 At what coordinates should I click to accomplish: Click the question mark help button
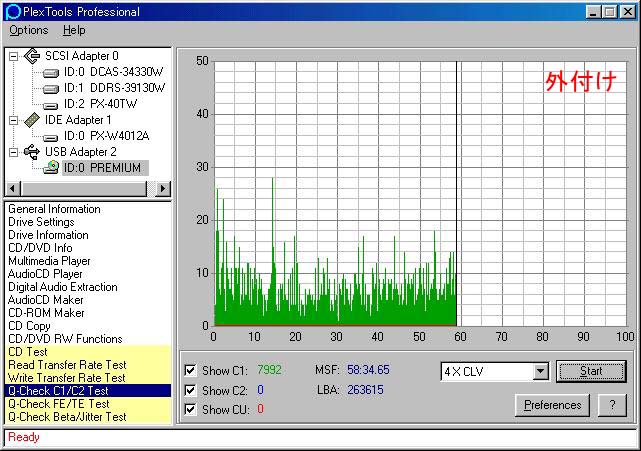612,405
